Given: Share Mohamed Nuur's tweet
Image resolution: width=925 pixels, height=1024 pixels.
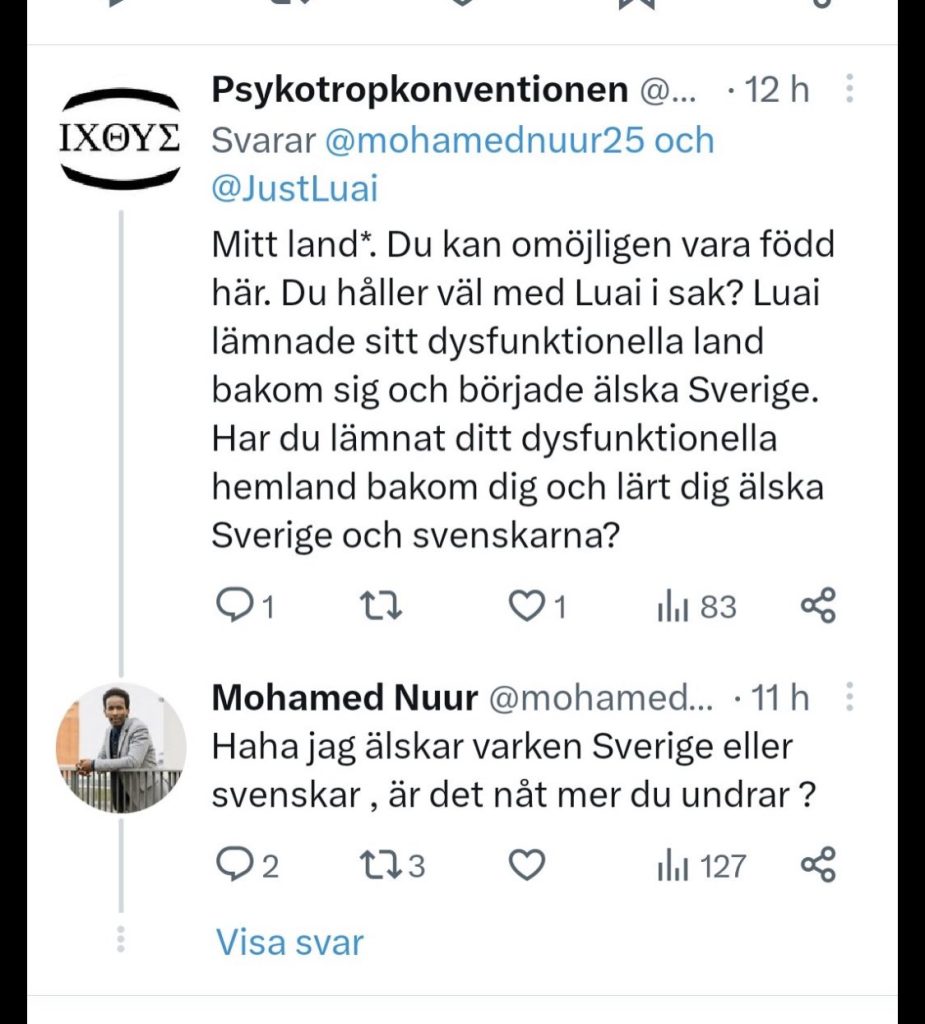Looking at the screenshot, I should click(x=818, y=865).
